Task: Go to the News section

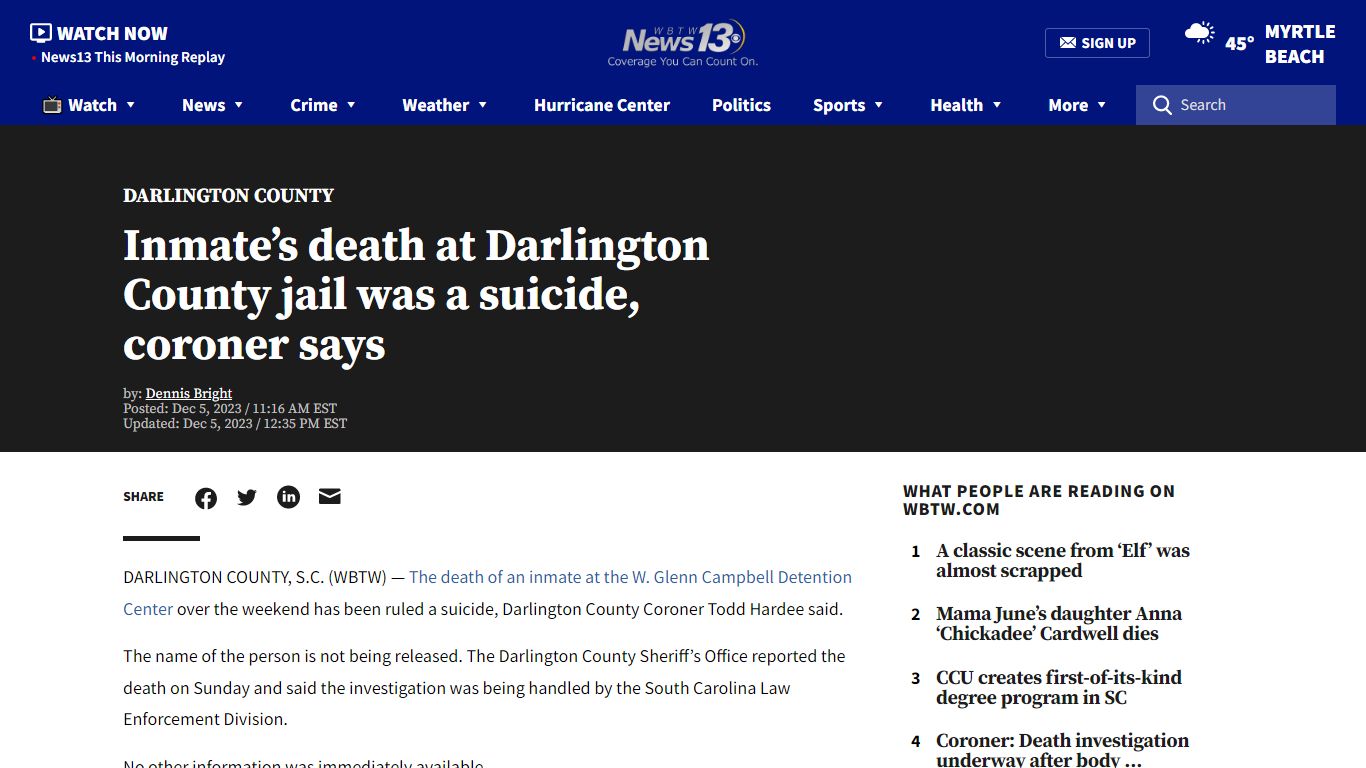Action: coord(203,105)
